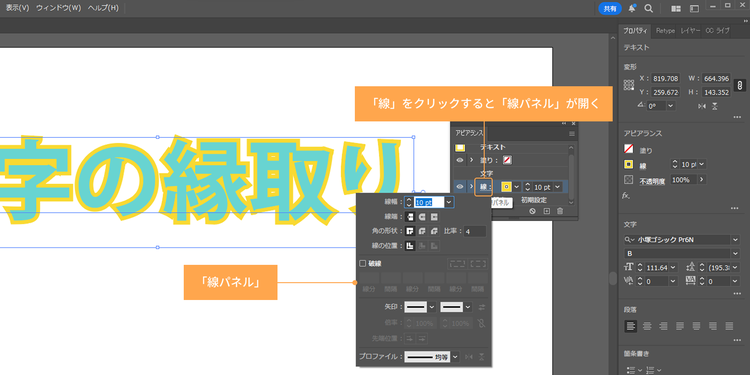Click the W width field 664.396
750x375 pixels.
coord(716,78)
